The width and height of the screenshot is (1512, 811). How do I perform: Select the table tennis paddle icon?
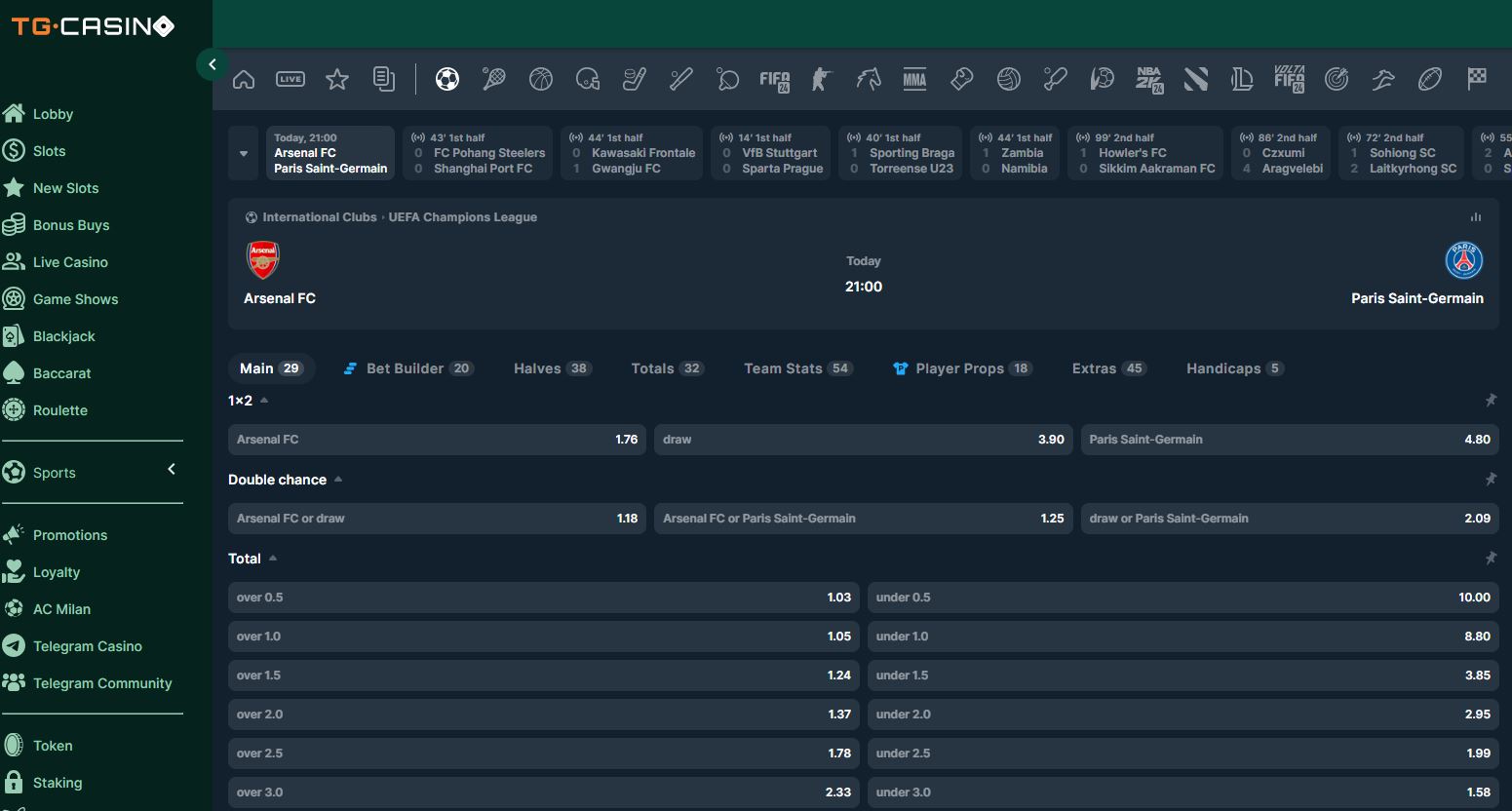tap(728, 79)
